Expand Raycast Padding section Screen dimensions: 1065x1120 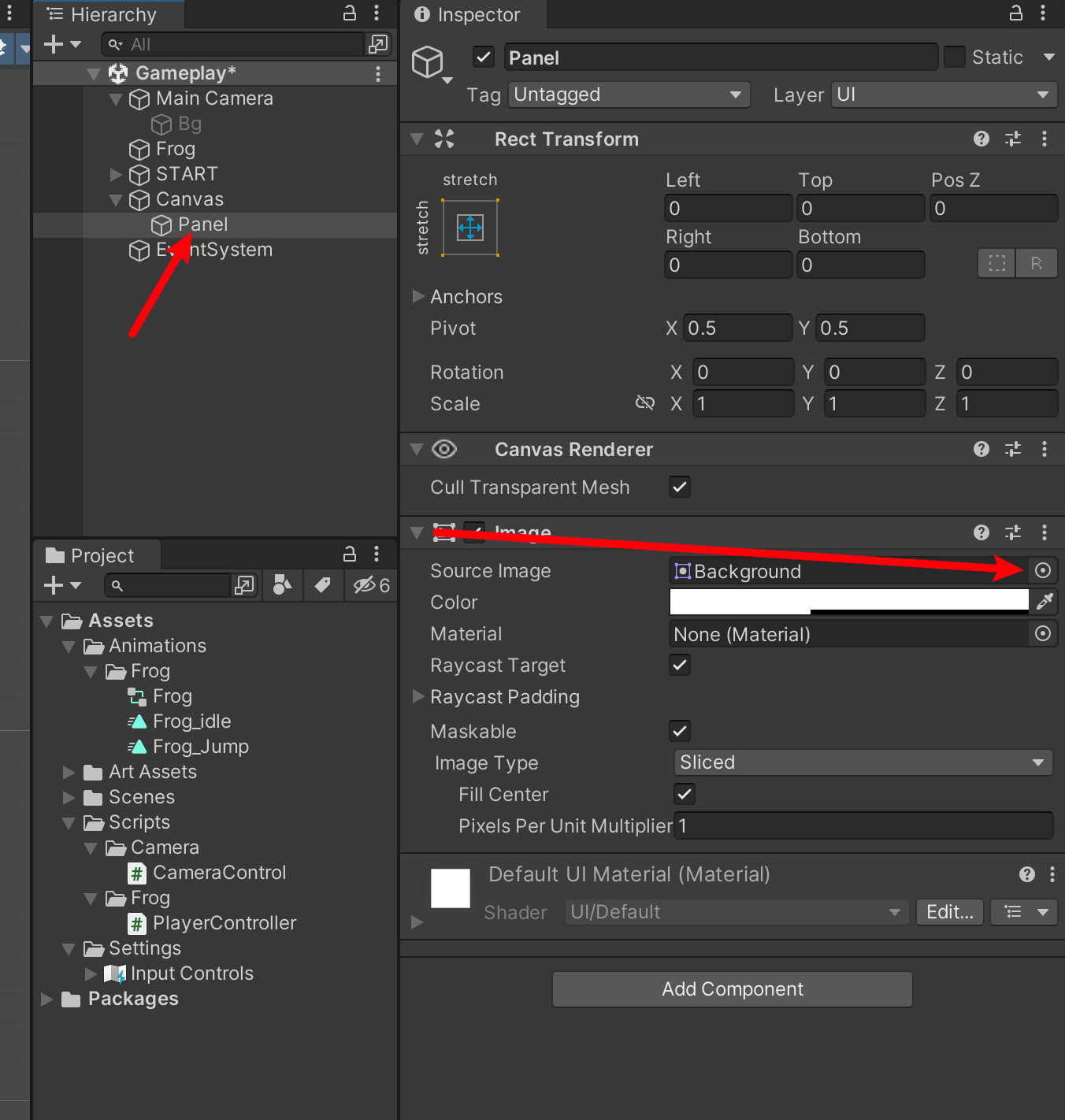pos(418,696)
